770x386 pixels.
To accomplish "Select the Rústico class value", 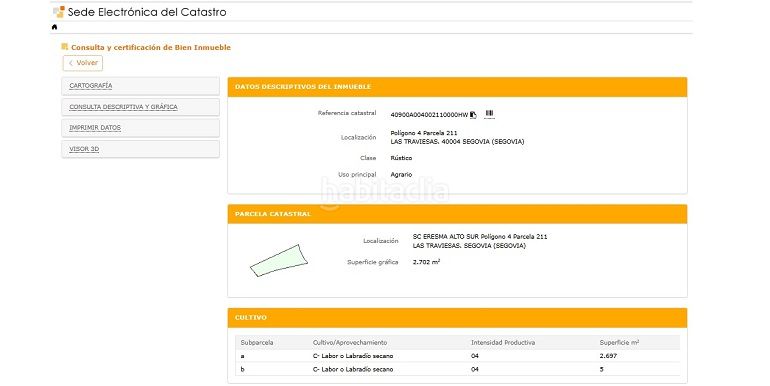I will coord(401,158).
